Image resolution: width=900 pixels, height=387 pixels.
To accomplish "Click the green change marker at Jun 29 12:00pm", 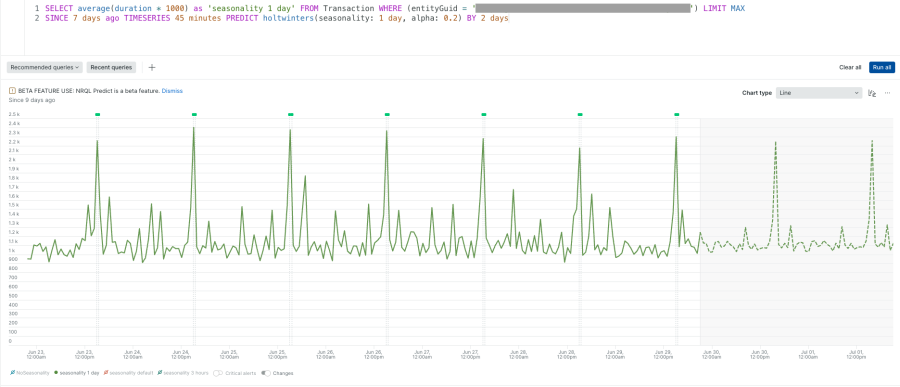I will [677, 115].
